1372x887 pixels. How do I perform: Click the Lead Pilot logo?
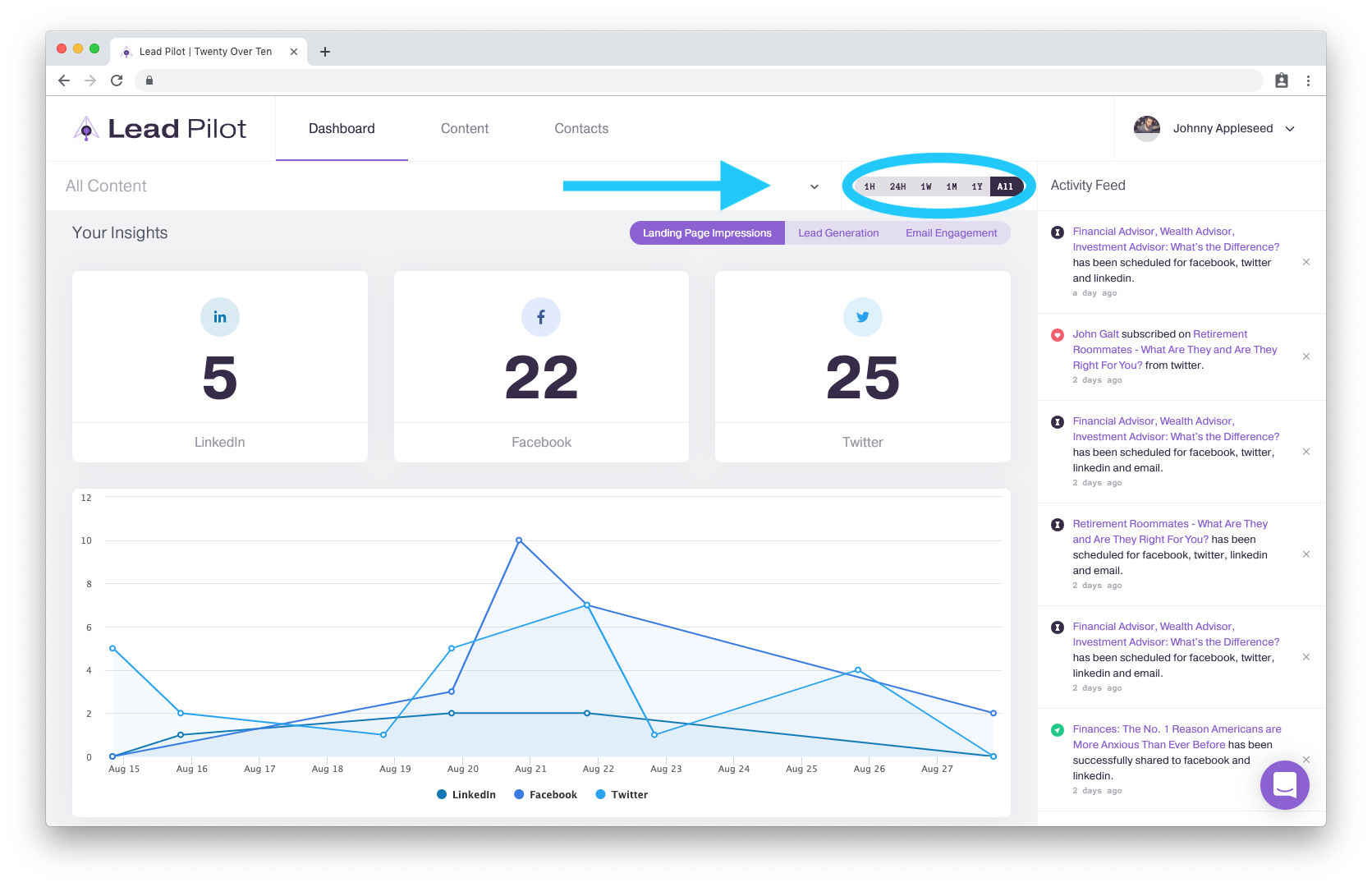point(160,129)
